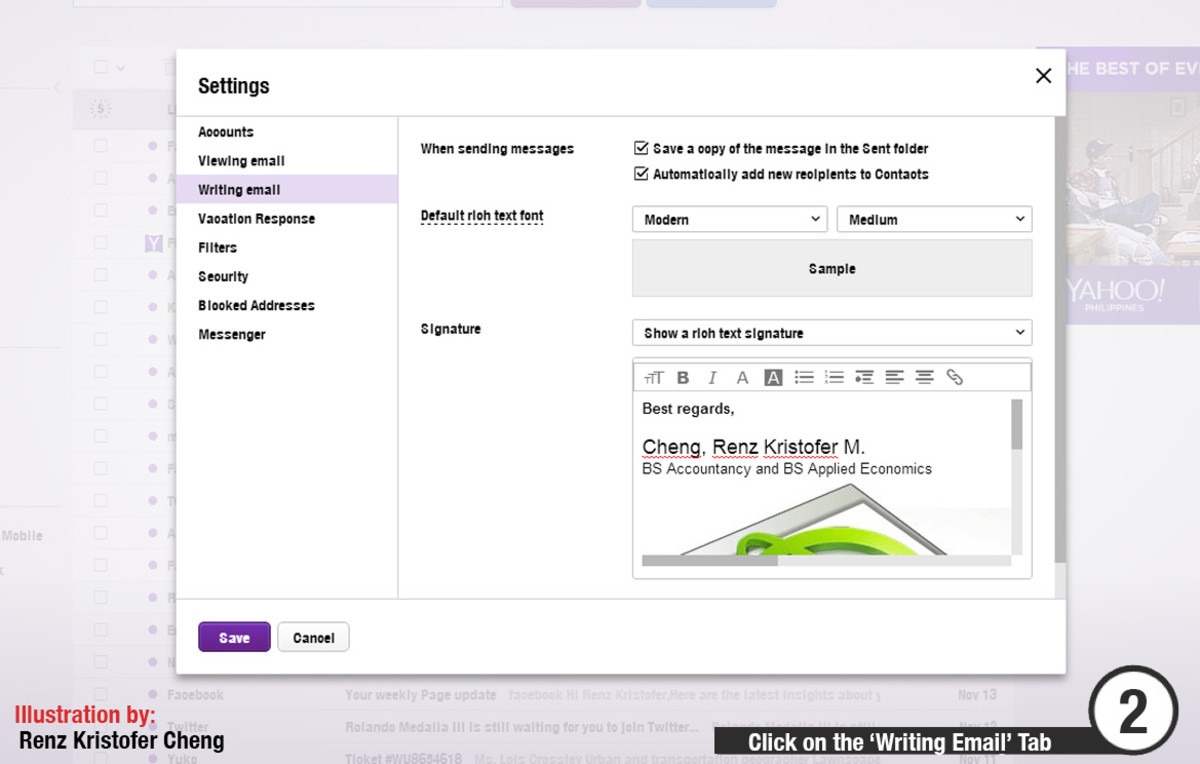Click the Cancel button
The image size is (1200, 764).
(313, 638)
